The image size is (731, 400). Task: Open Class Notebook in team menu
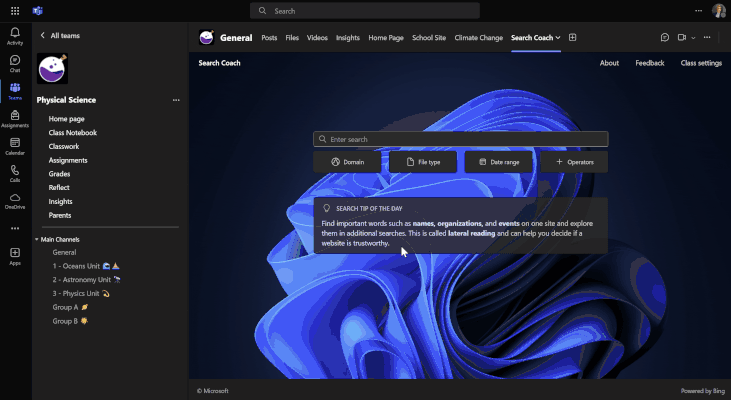coord(73,132)
